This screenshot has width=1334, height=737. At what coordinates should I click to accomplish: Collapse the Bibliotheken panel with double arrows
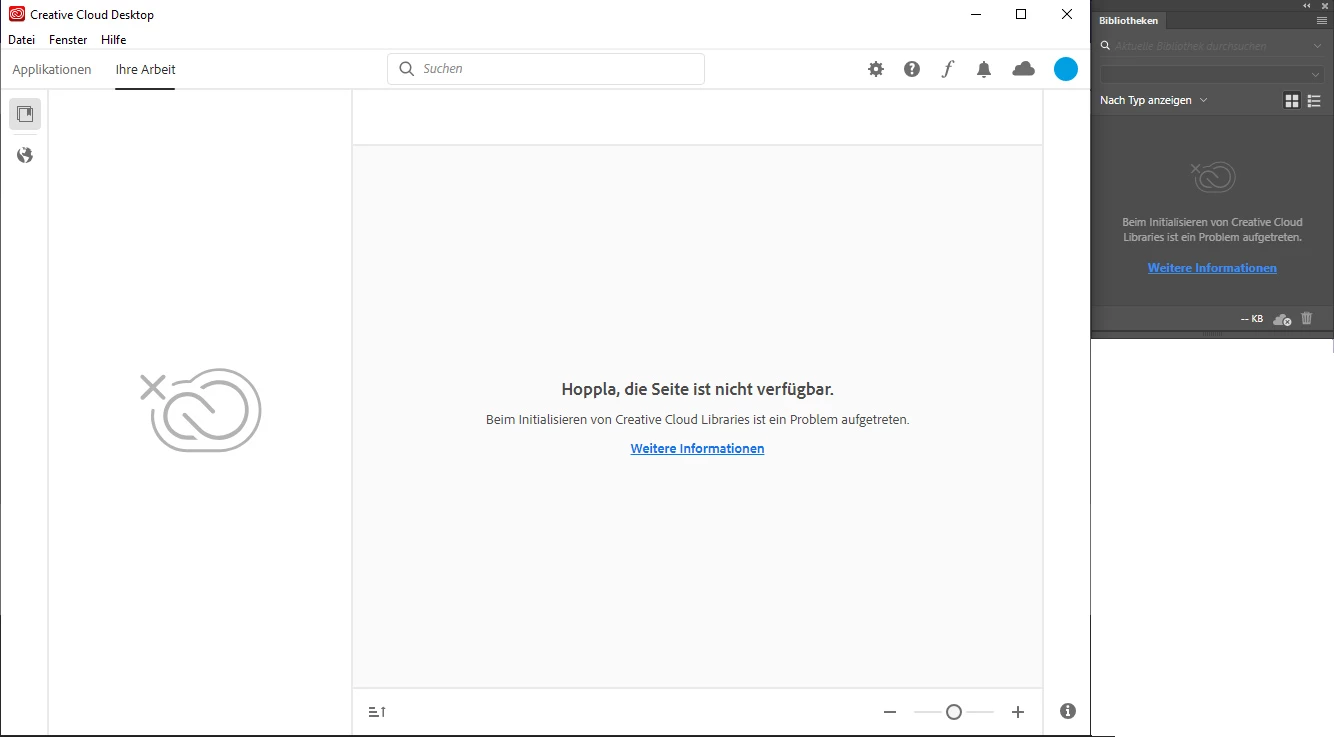[x=1306, y=5]
